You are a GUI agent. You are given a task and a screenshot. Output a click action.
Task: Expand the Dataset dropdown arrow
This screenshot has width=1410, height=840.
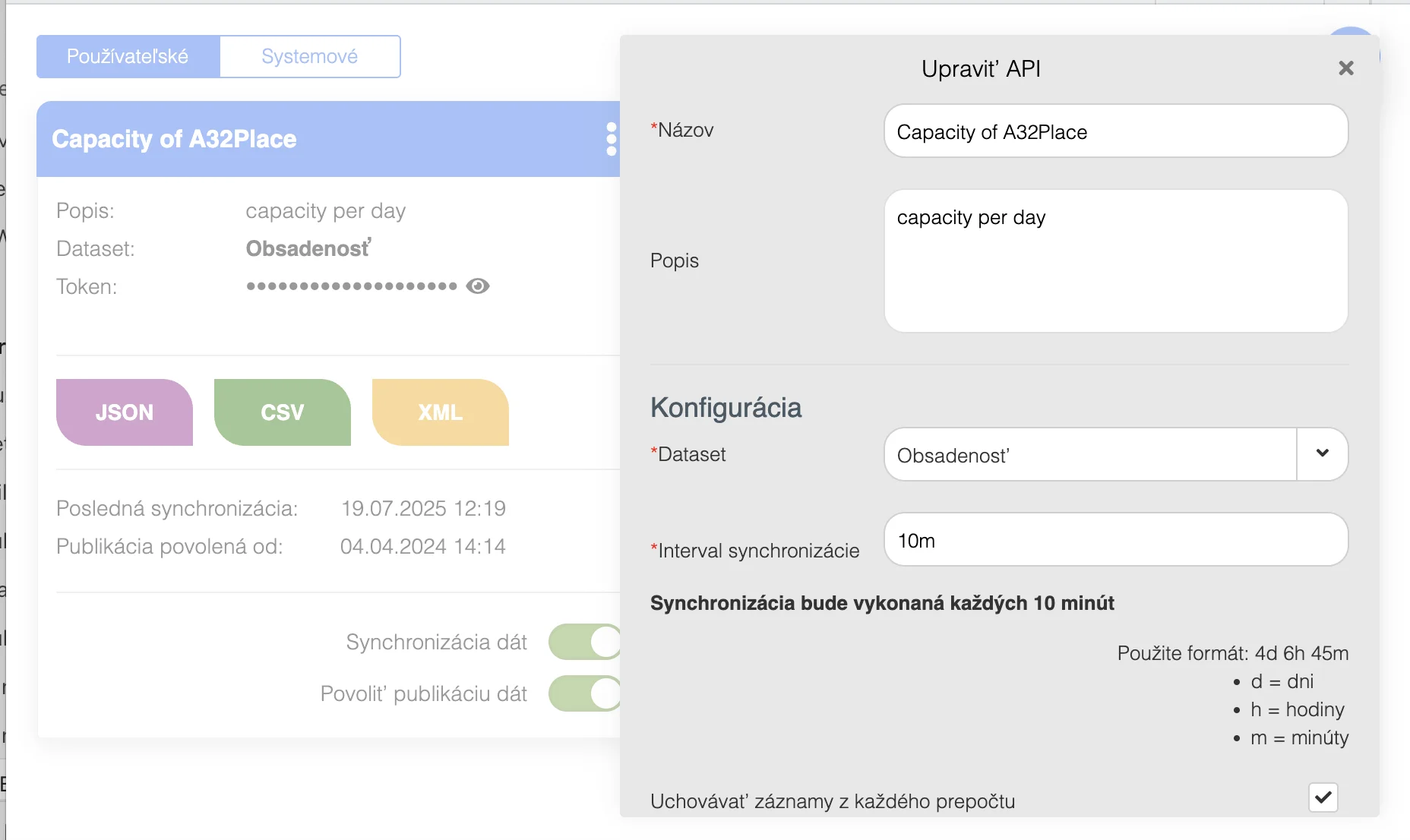tap(1322, 453)
